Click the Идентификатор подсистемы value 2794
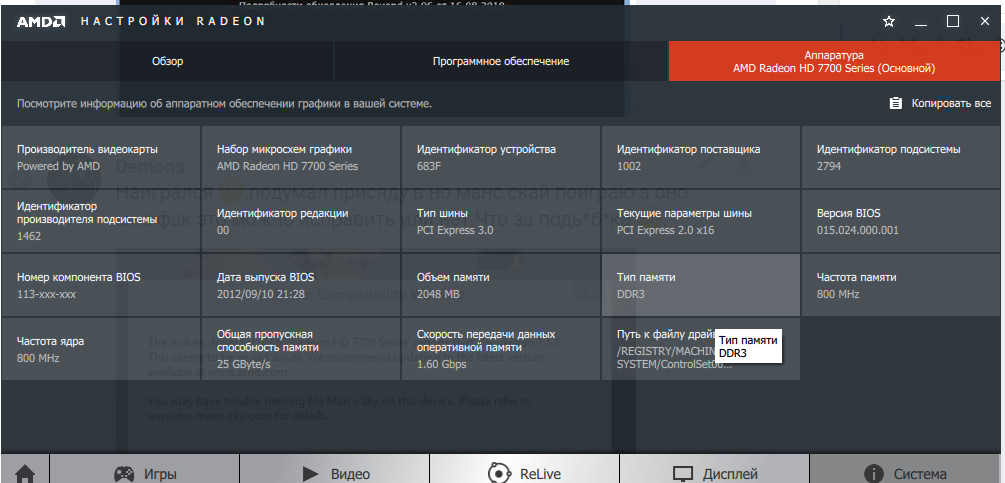The width and height of the screenshot is (1005, 483). [829, 166]
